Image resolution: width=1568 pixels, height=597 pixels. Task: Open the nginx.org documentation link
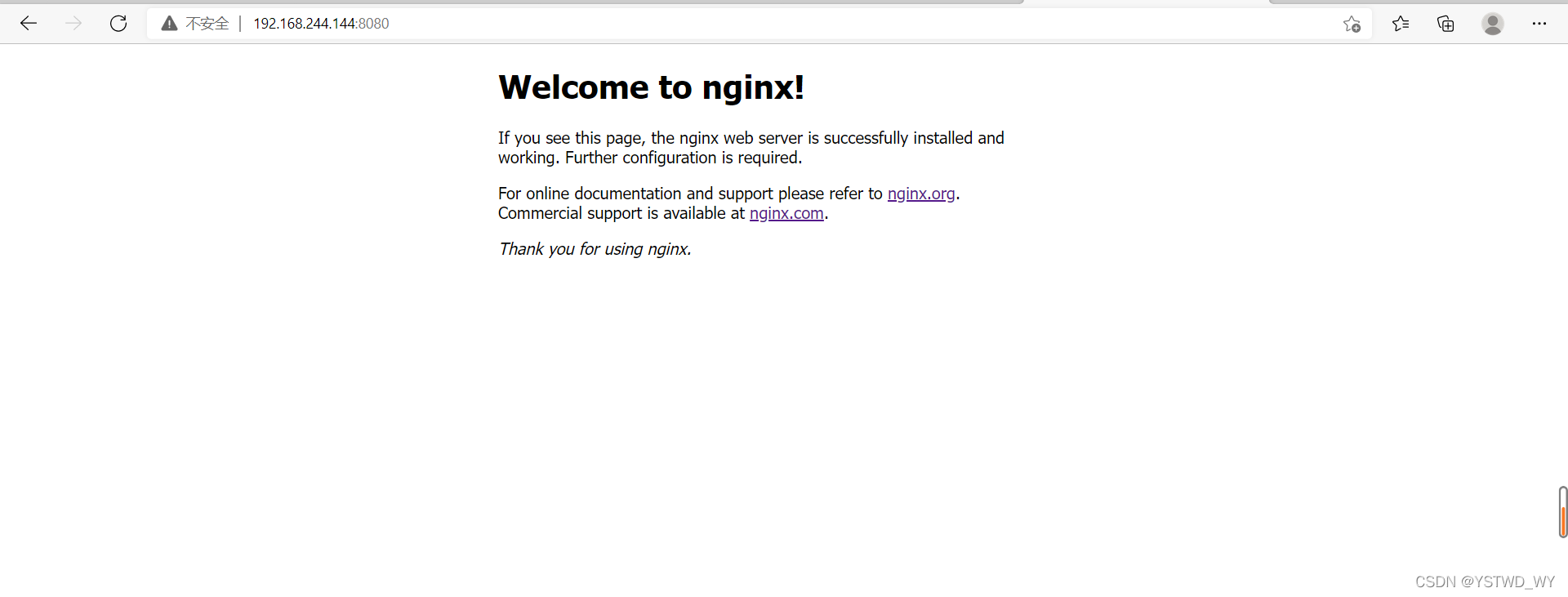921,194
